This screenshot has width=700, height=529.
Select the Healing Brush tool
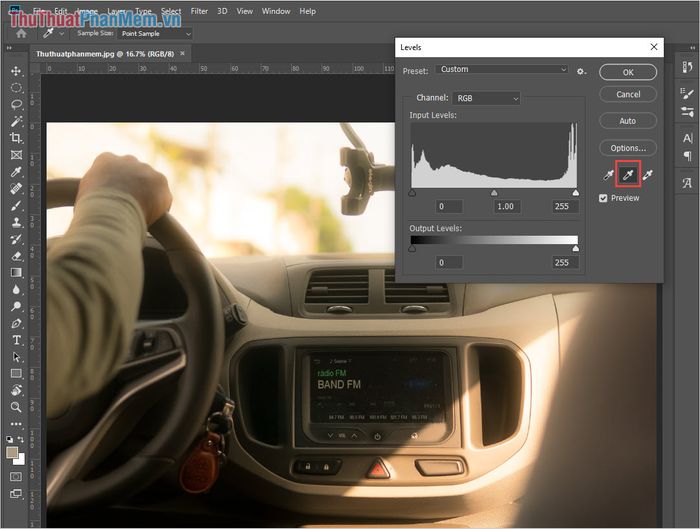[x=16, y=188]
